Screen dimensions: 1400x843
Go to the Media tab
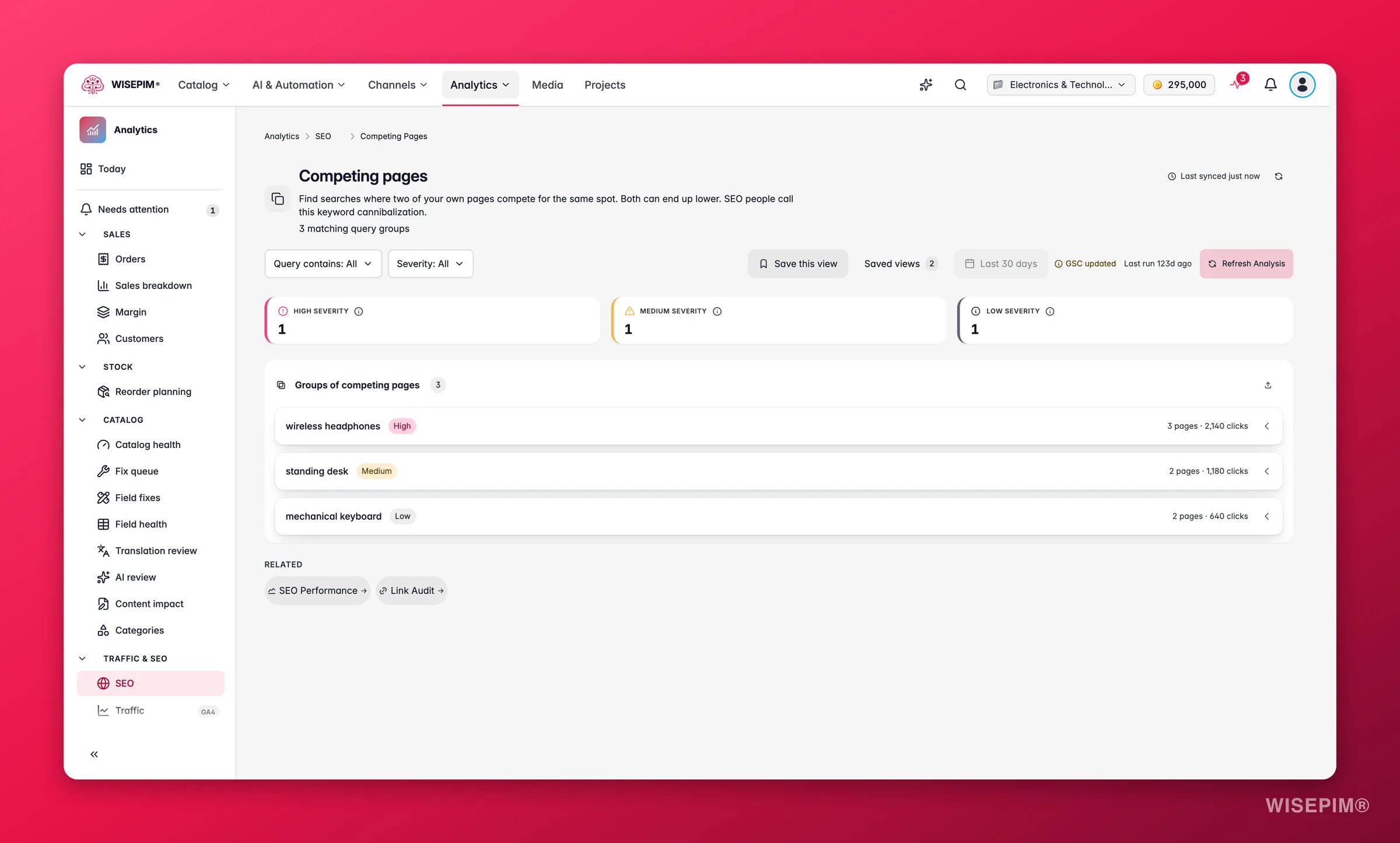tap(547, 85)
